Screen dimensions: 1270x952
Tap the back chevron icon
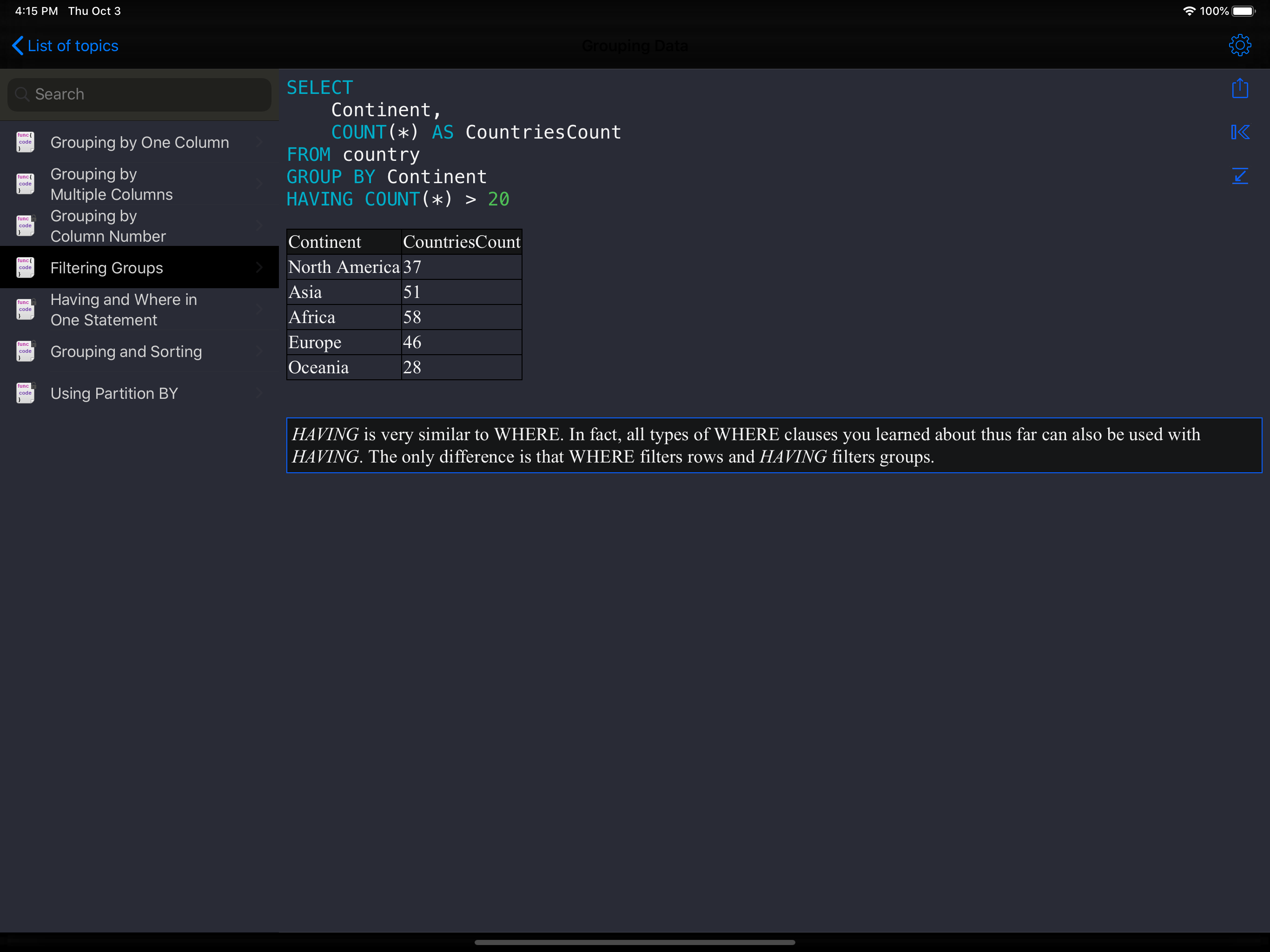18,46
